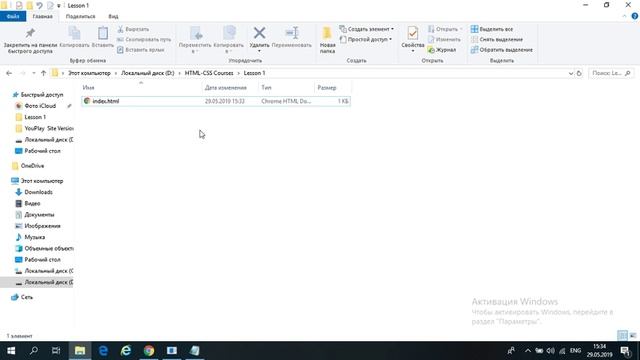Viewport: 640px width, 360px height.
Task: Click Выделить все
Action: point(492,29)
